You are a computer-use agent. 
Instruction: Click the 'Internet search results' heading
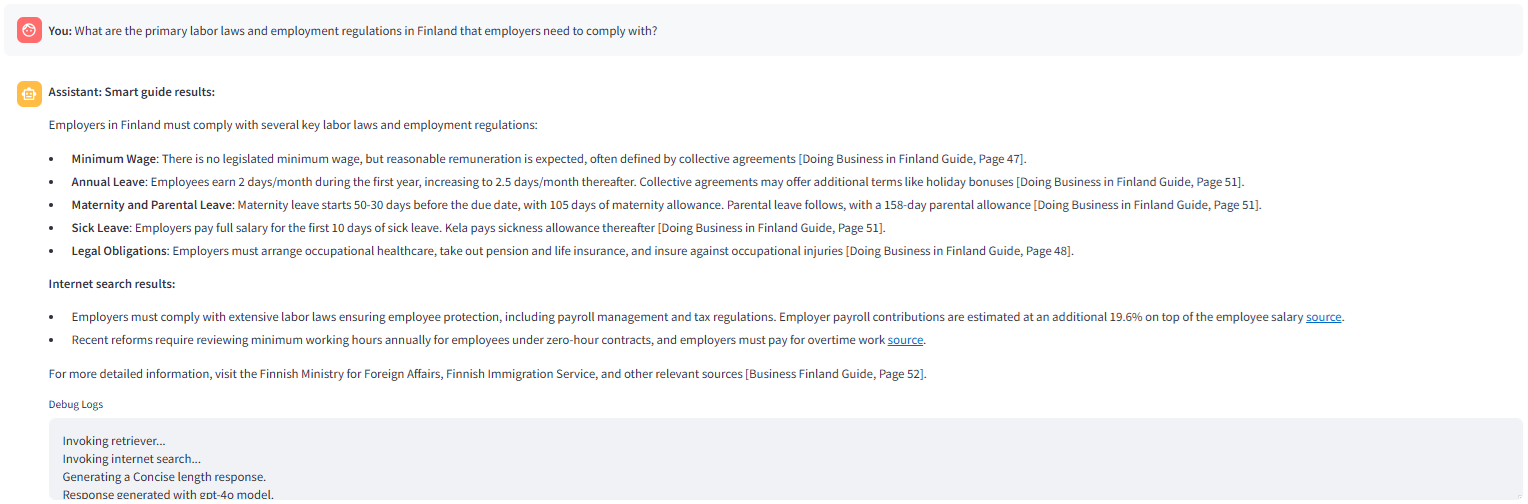pos(112,284)
